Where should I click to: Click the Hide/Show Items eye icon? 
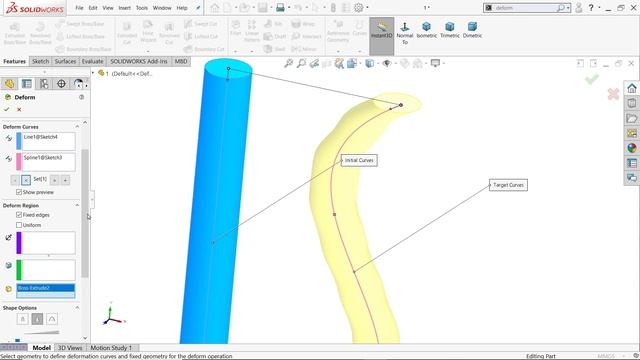click(386, 63)
